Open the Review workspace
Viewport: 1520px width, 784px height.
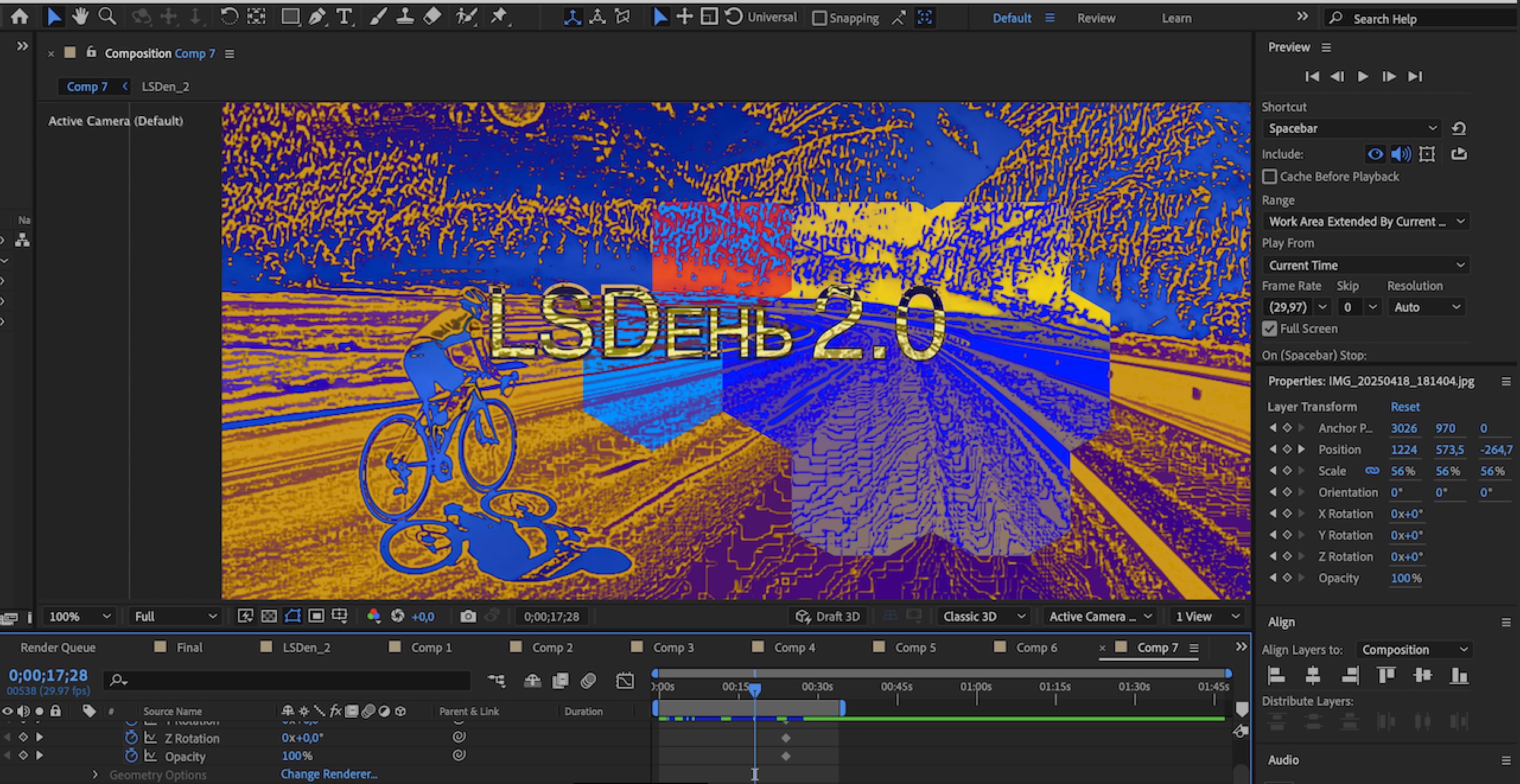(x=1096, y=18)
